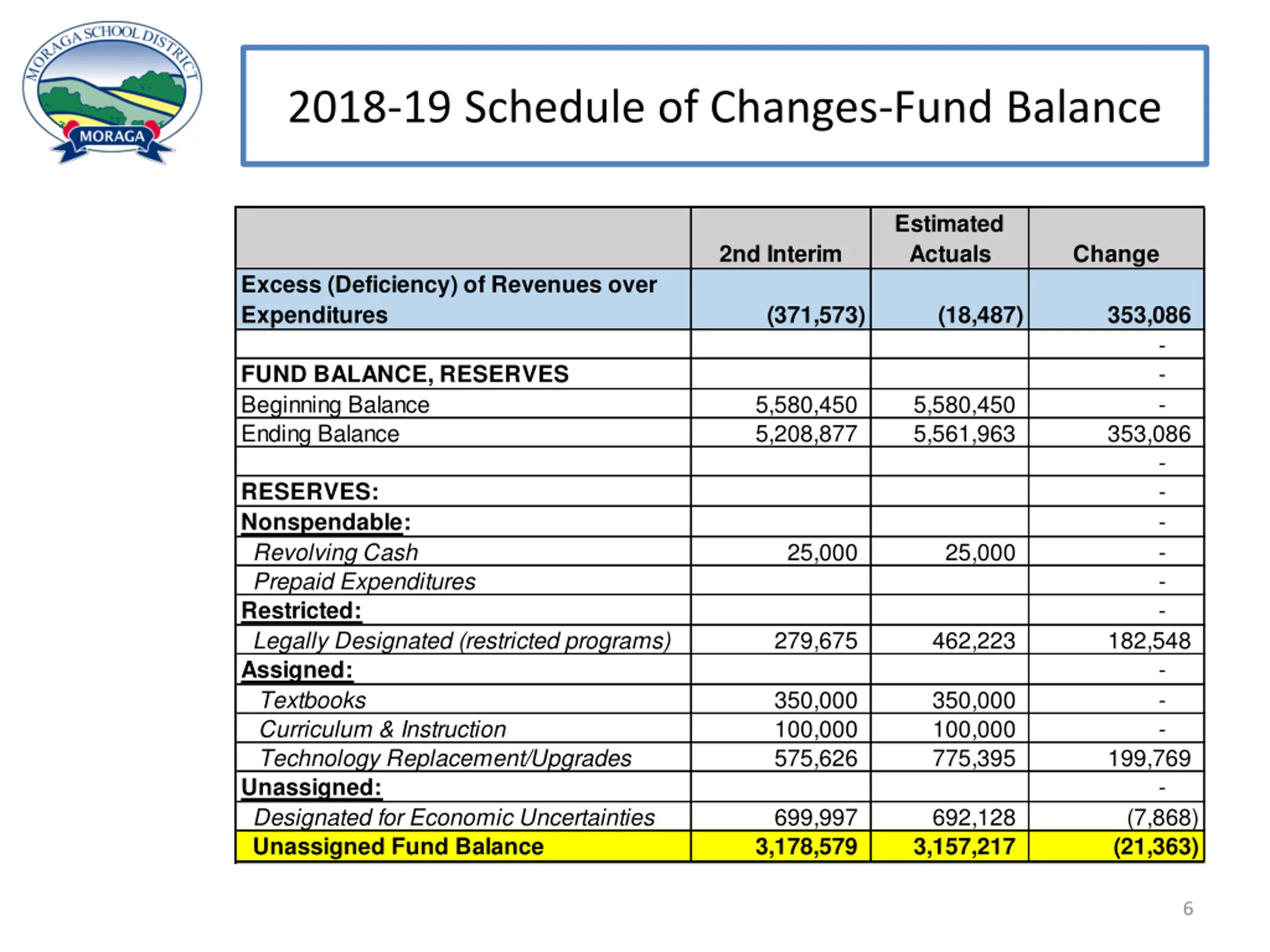
Task: Click 'Designated for Economic Uncertainties' label
Action: tap(454, 817)
